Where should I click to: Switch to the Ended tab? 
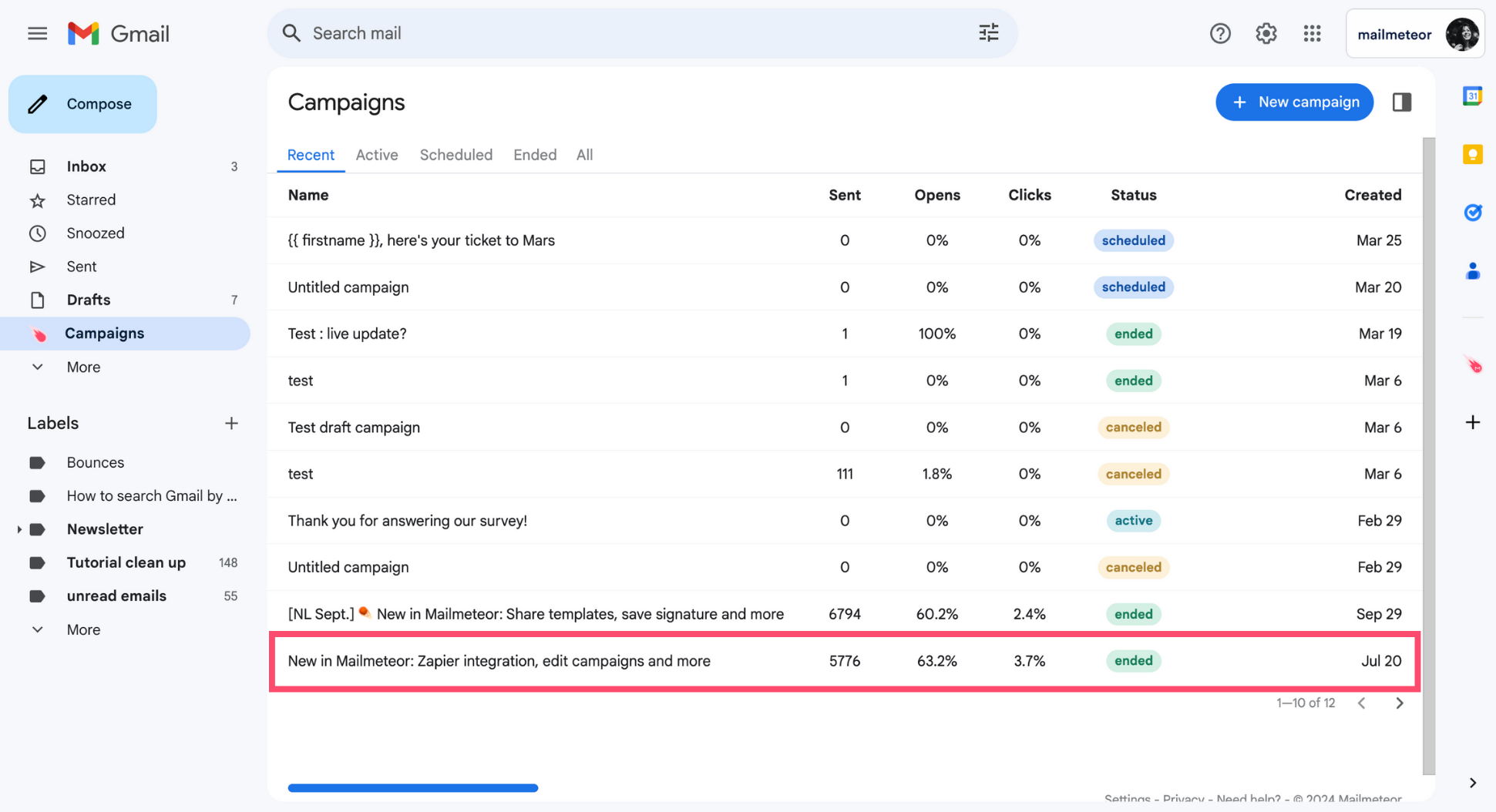[x=535, y=155]
